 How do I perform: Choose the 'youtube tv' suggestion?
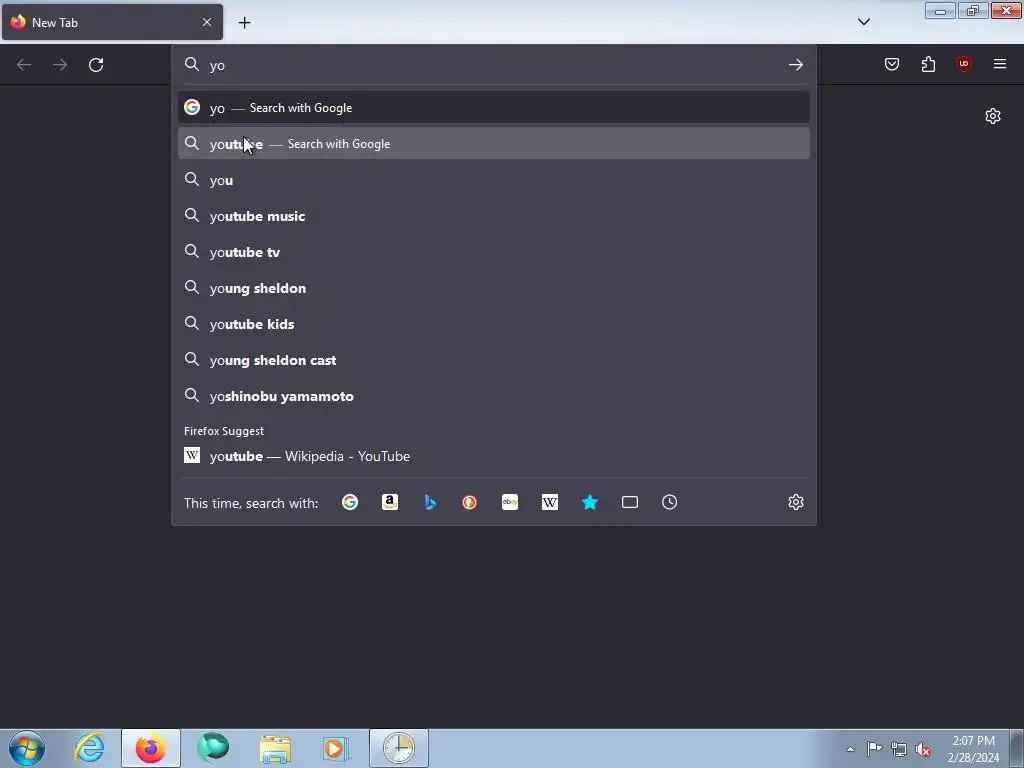point(494,251)
